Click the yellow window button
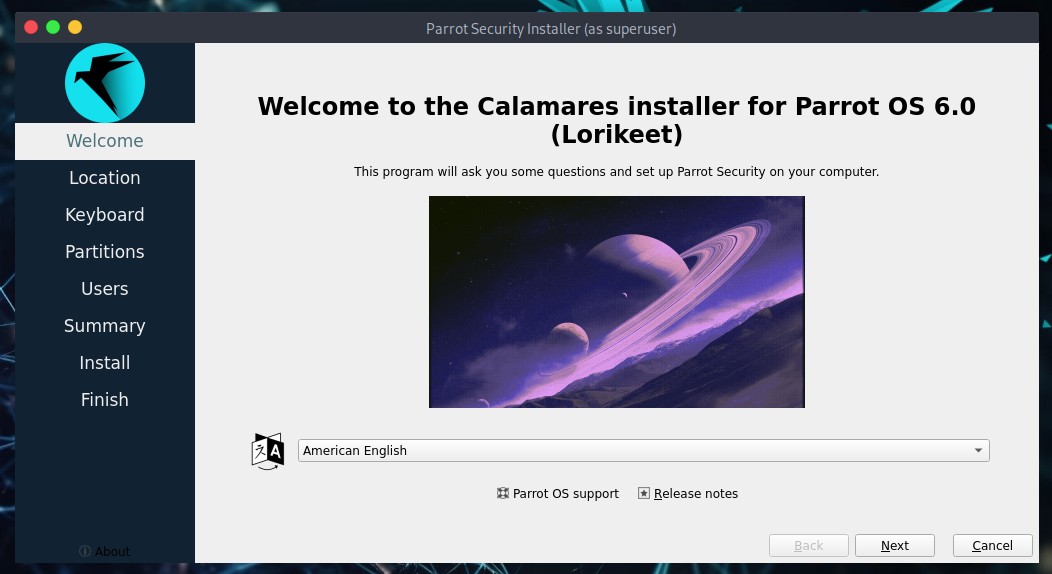The image size is (1052, 574). (x=75, y=27)
